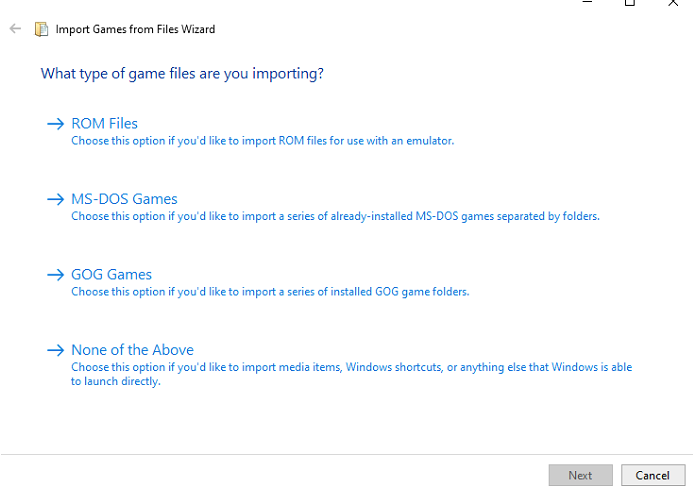Close the wizard window

point(673,3)
